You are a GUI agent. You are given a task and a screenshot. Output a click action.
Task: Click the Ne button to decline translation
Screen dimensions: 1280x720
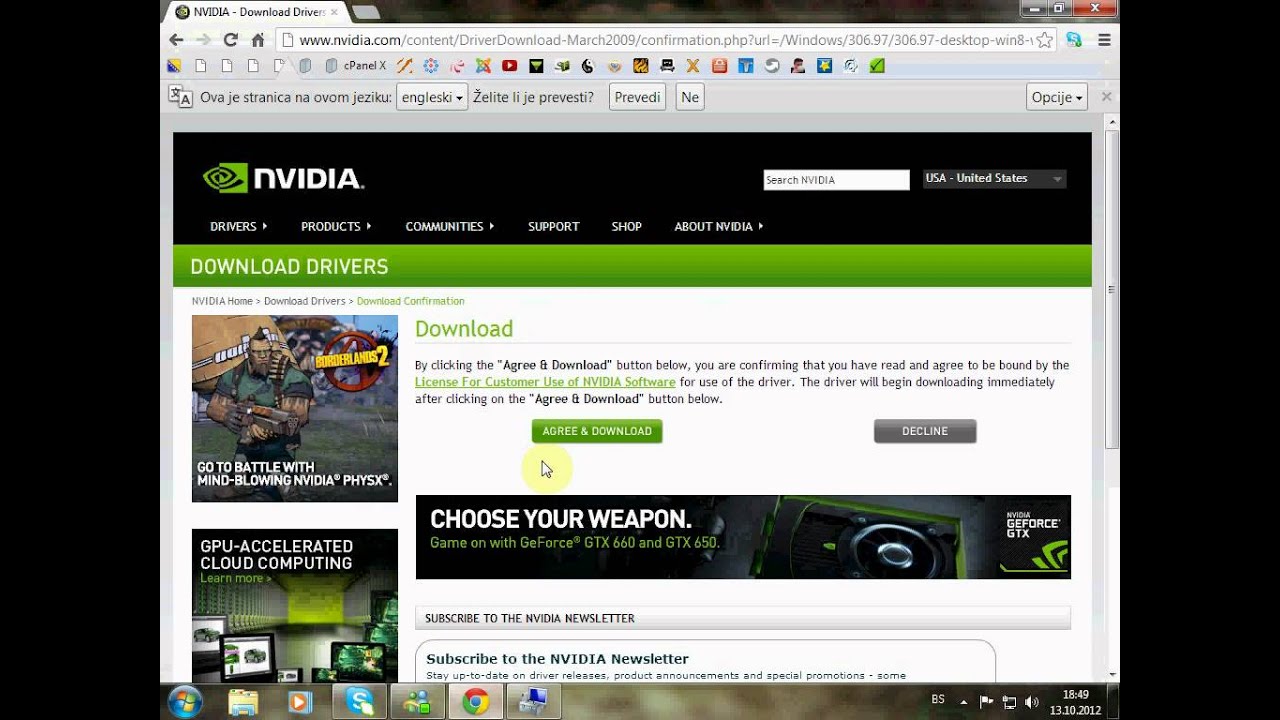tap(689, 97)
